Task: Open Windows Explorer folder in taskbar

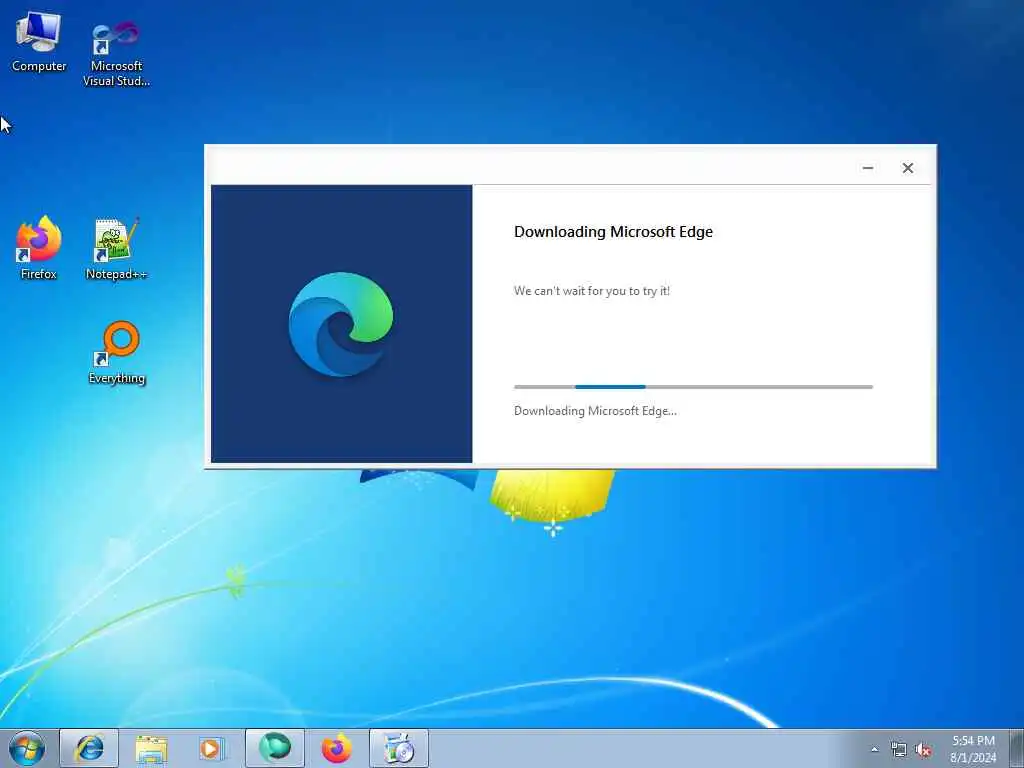Action: point(152,748)
